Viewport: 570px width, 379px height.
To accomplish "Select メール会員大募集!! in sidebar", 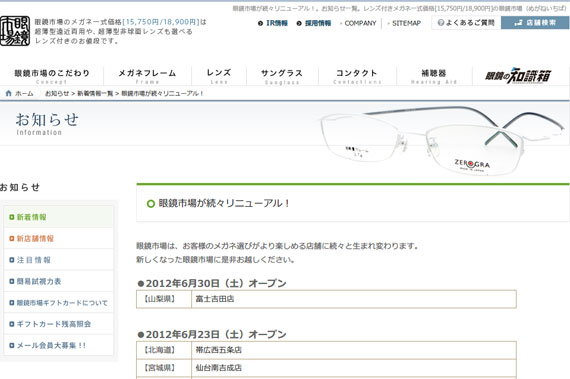I will tap(59, 346).
